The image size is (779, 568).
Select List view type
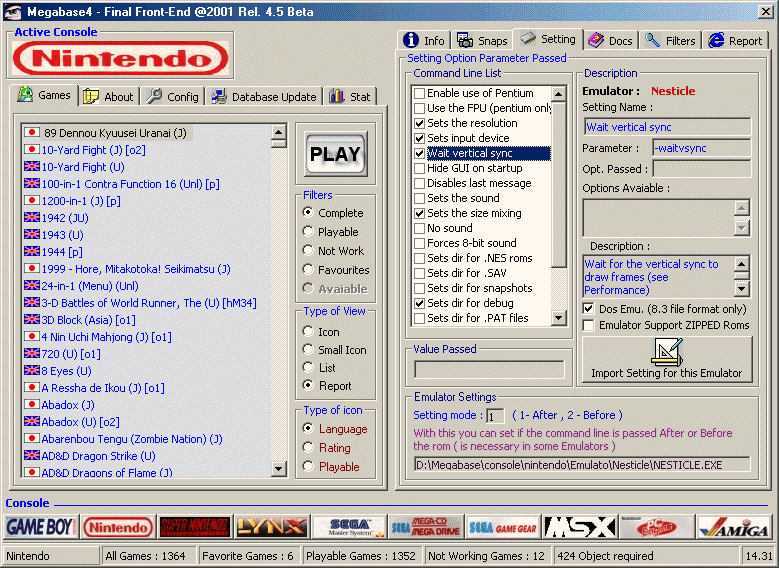[308, 367]
